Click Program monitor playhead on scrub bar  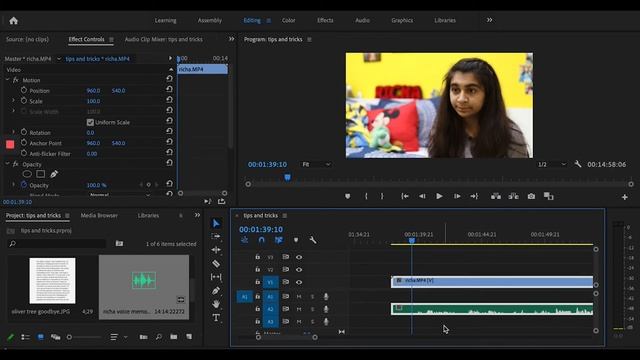pyautogui.click(x=287, y=177)
